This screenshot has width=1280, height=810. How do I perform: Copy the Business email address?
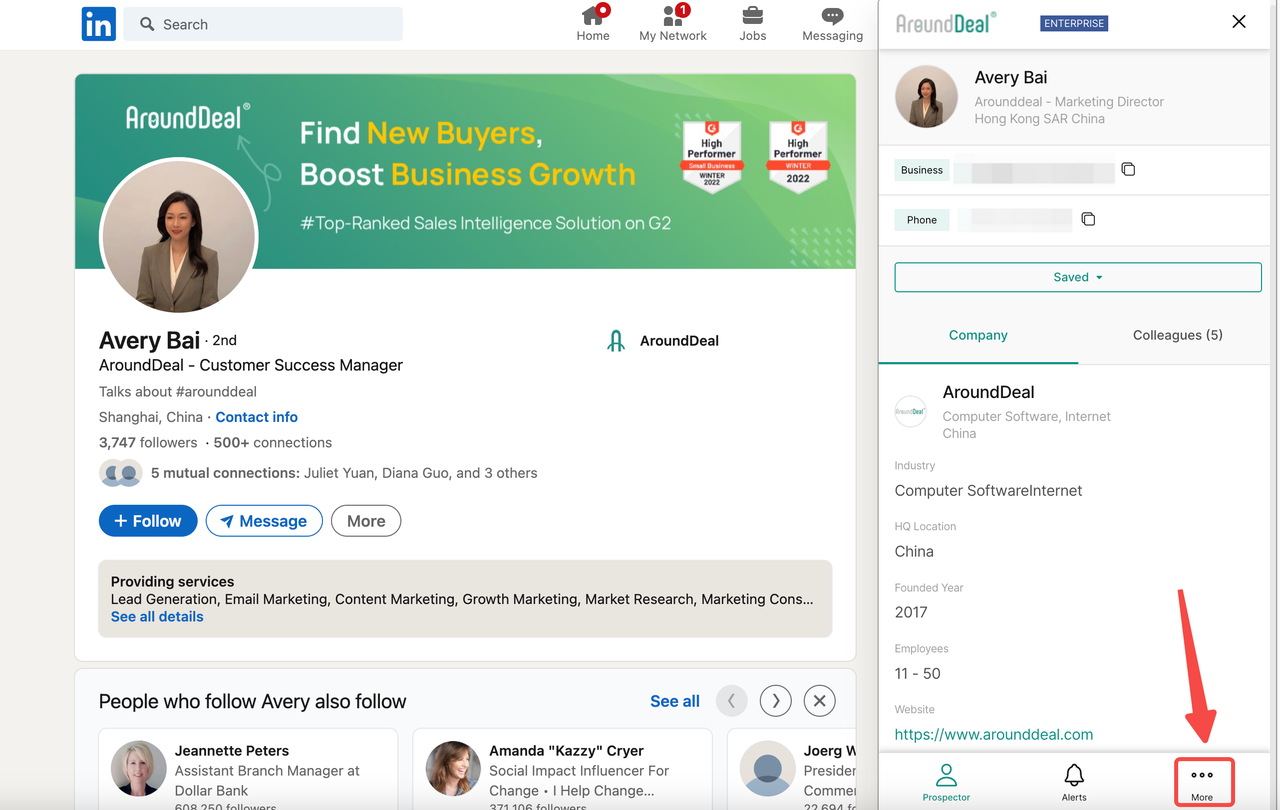[1128, 169]
